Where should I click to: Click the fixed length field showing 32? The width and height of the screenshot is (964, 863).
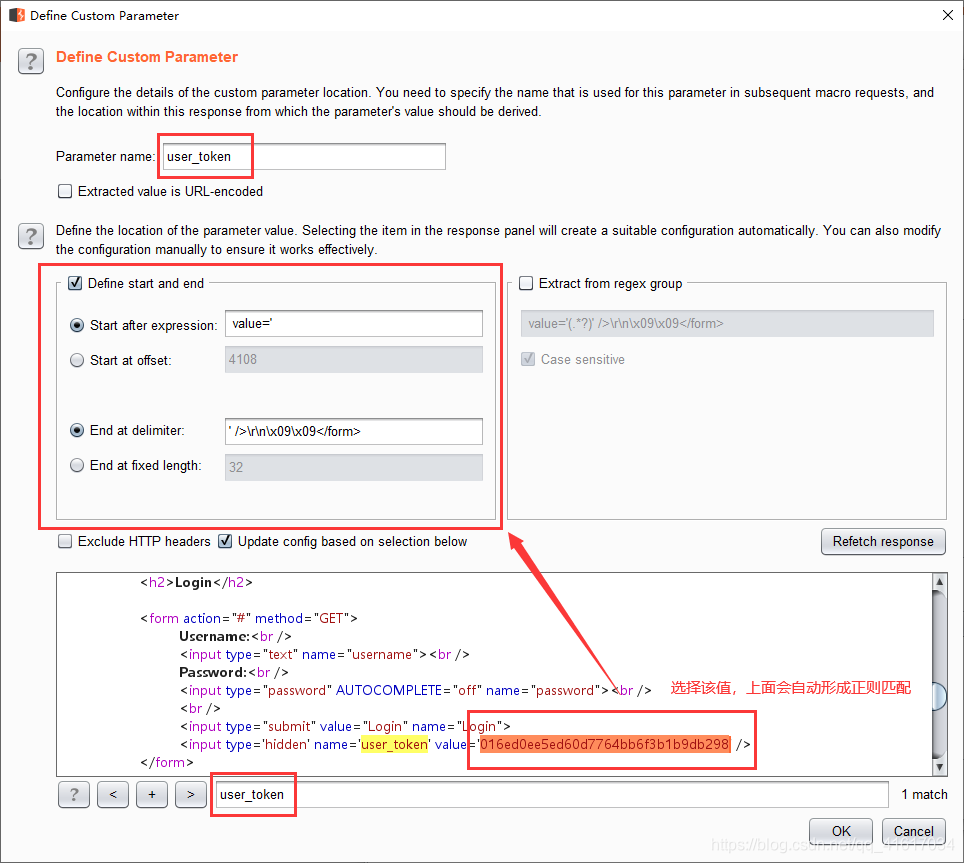(x=354, y=467)
